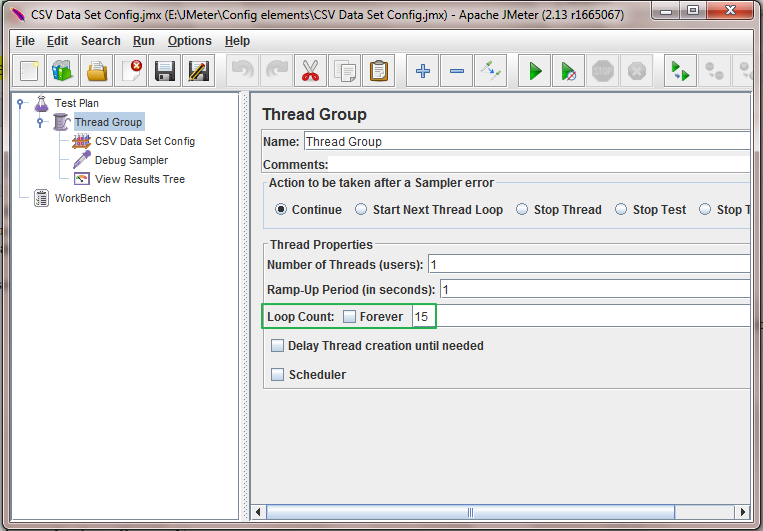Click the horizontal scrollbar thumb
763x531 pixels.
[470, 512]
